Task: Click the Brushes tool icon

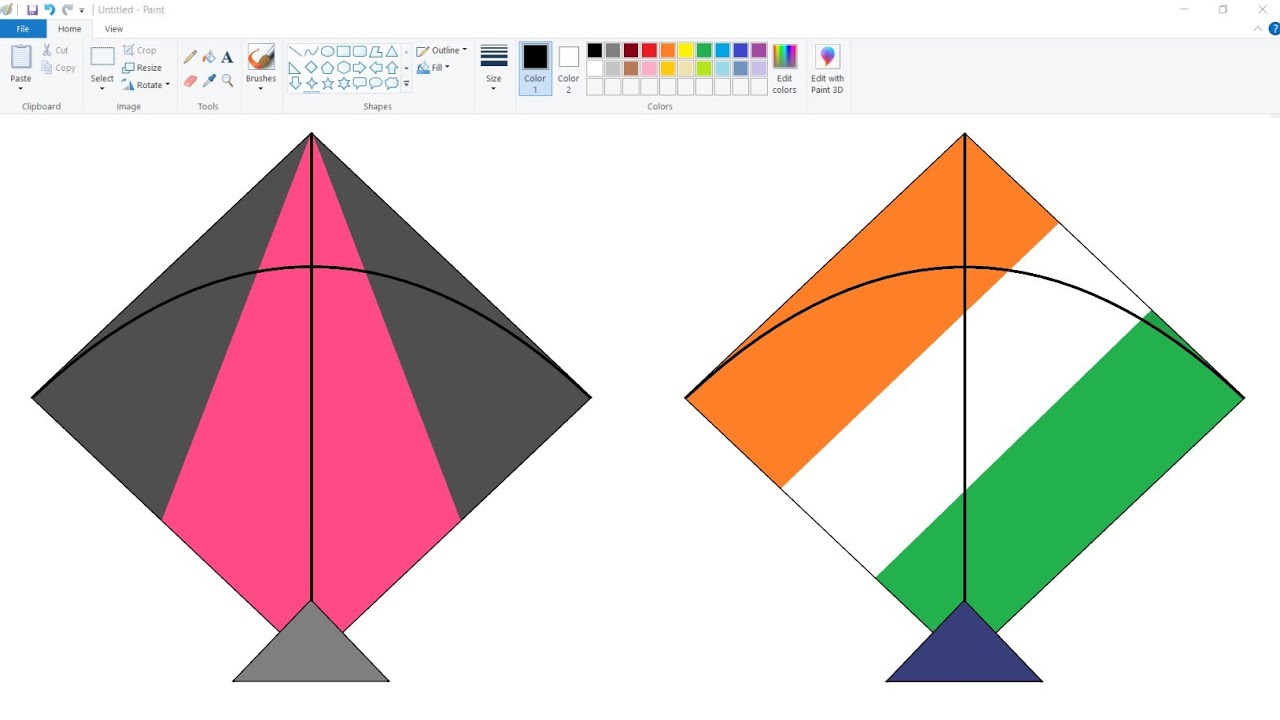Action: (261, 57)
